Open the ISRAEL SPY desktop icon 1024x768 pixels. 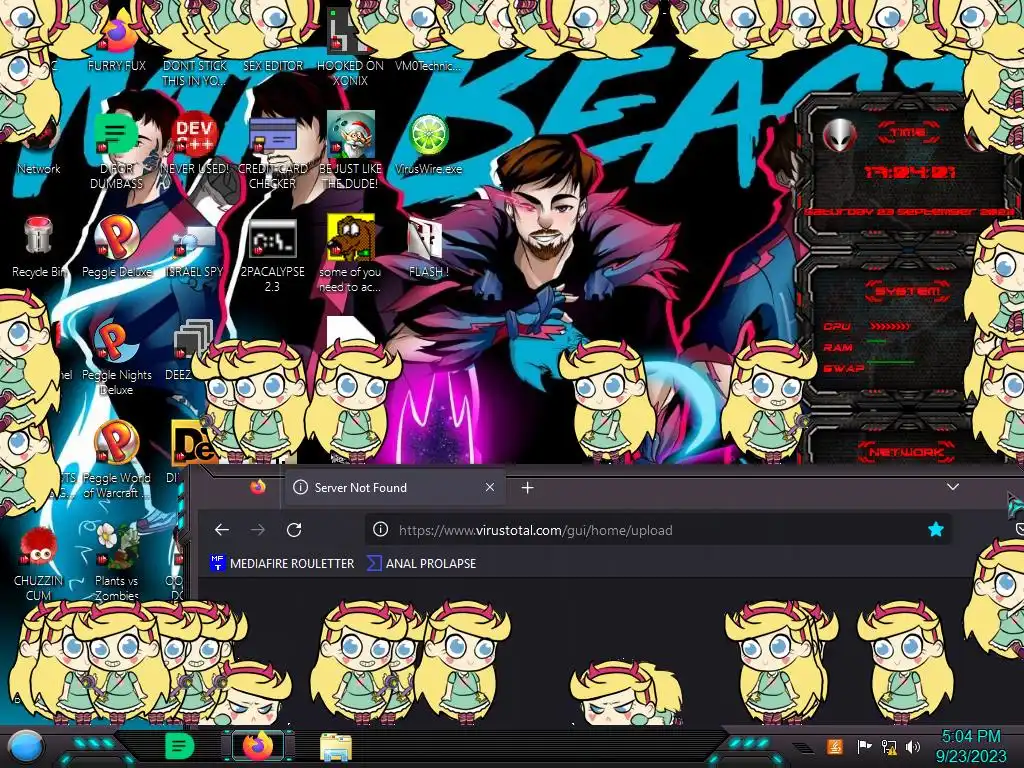tap(195, 251)
